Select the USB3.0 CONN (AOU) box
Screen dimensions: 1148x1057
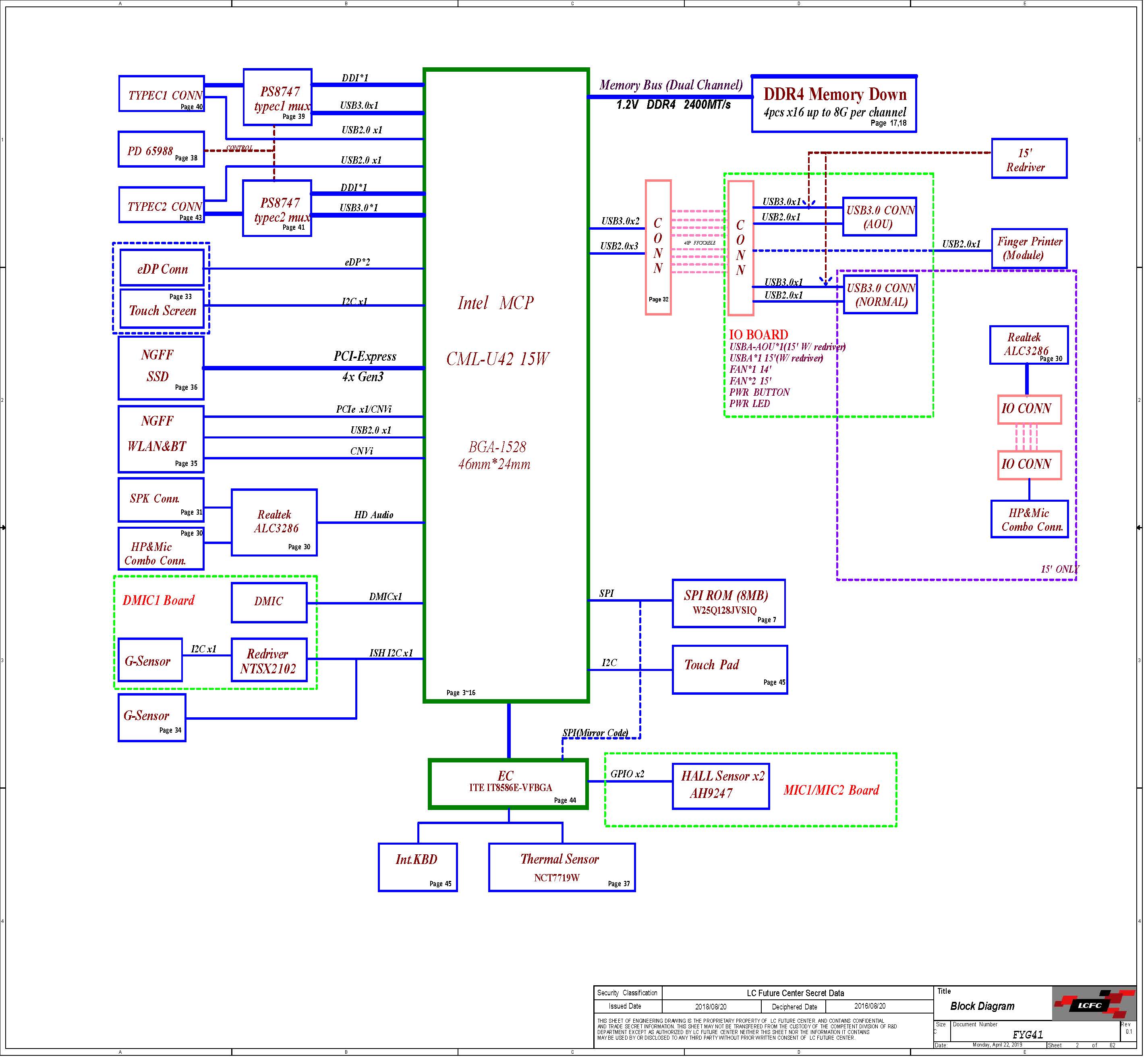(x=879, y=217)
